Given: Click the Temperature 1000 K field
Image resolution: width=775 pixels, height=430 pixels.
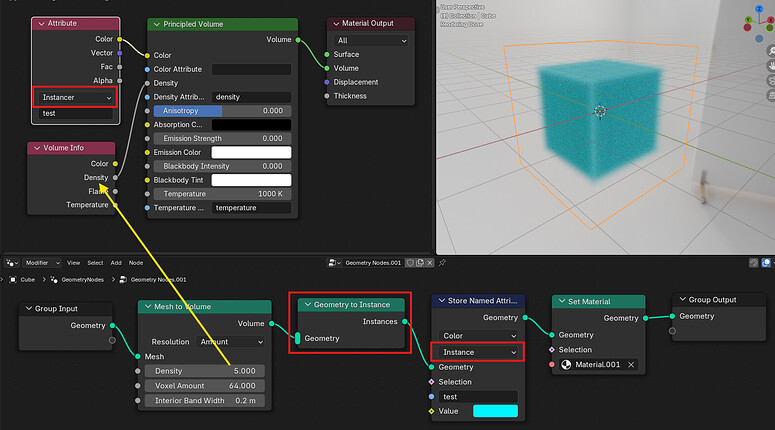Looking at the screenshot, I should pyautogui.click(x=222, y=194).
